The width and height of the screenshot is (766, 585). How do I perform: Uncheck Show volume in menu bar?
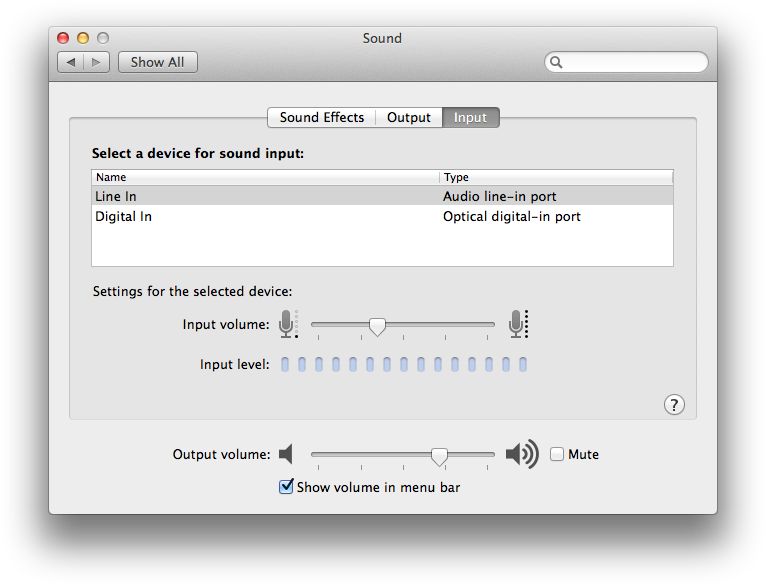[287, 487]
